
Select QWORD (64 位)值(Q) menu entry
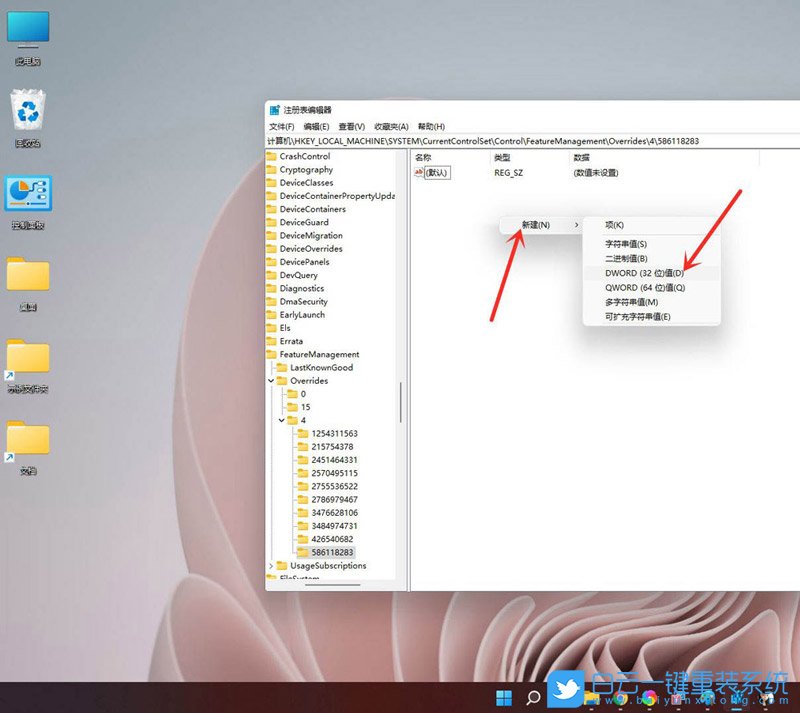point(645,288)
